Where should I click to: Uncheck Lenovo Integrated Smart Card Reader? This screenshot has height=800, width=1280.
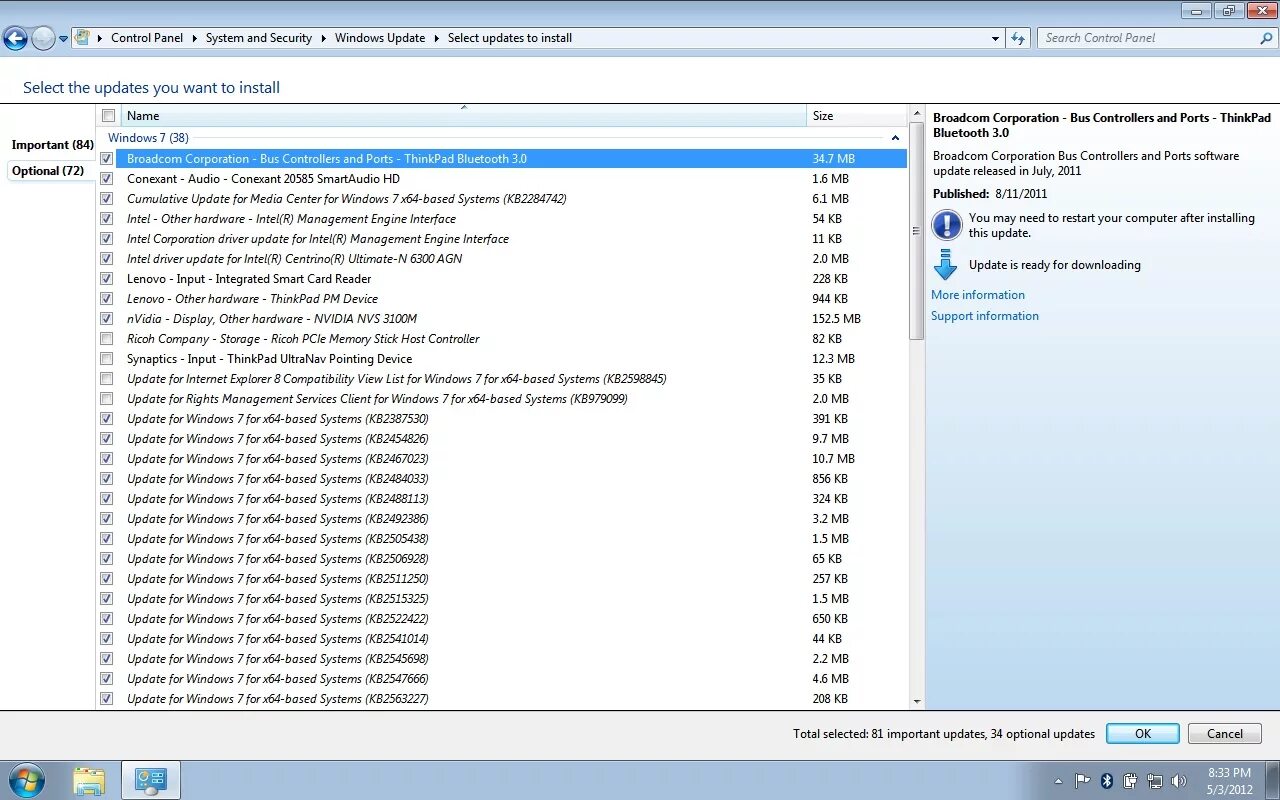coord(107,278)
